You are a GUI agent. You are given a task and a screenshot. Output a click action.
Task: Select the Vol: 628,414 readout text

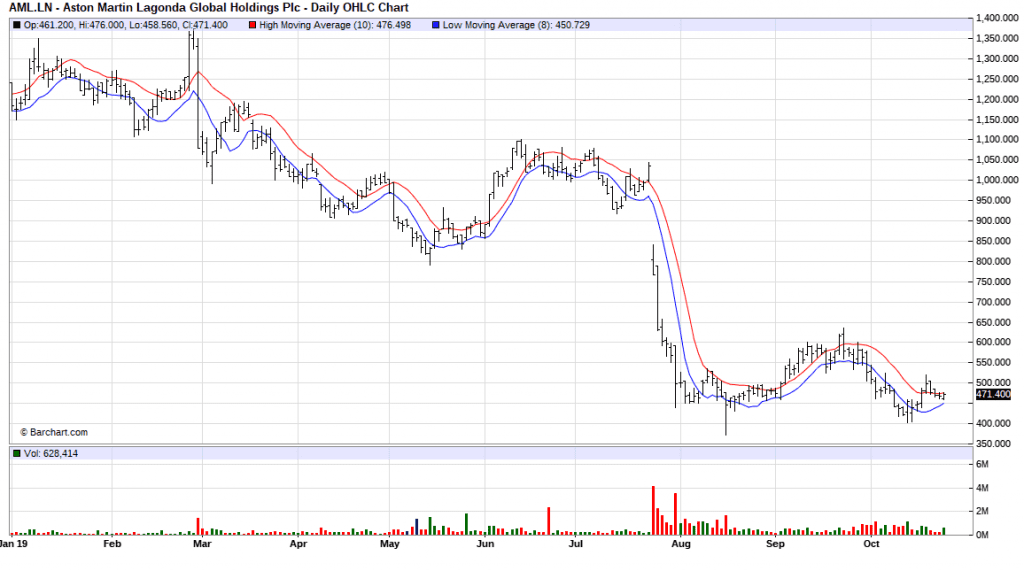(x=51, y=455)
